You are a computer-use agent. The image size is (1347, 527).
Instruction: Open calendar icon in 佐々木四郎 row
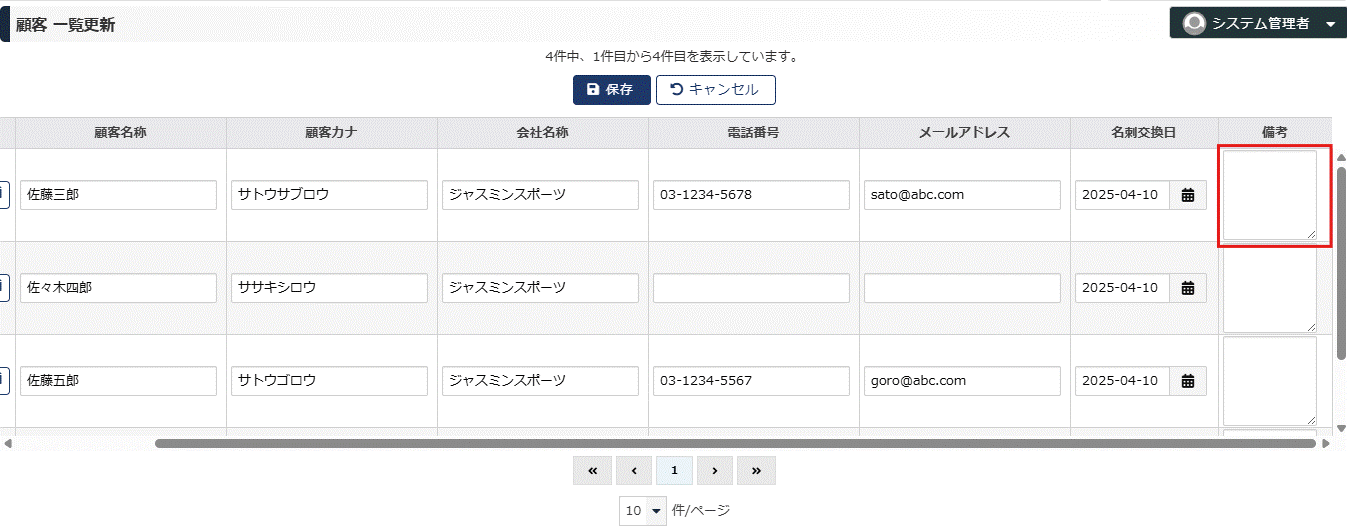point(1188,288)
